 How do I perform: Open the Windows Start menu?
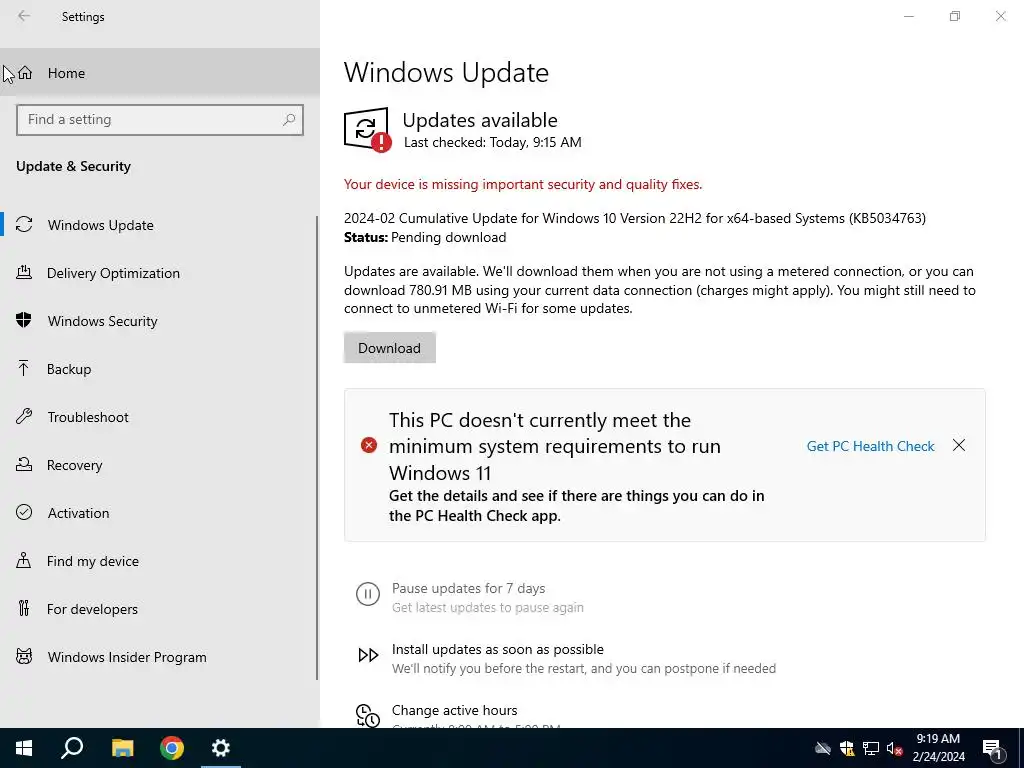click(24, 748)
